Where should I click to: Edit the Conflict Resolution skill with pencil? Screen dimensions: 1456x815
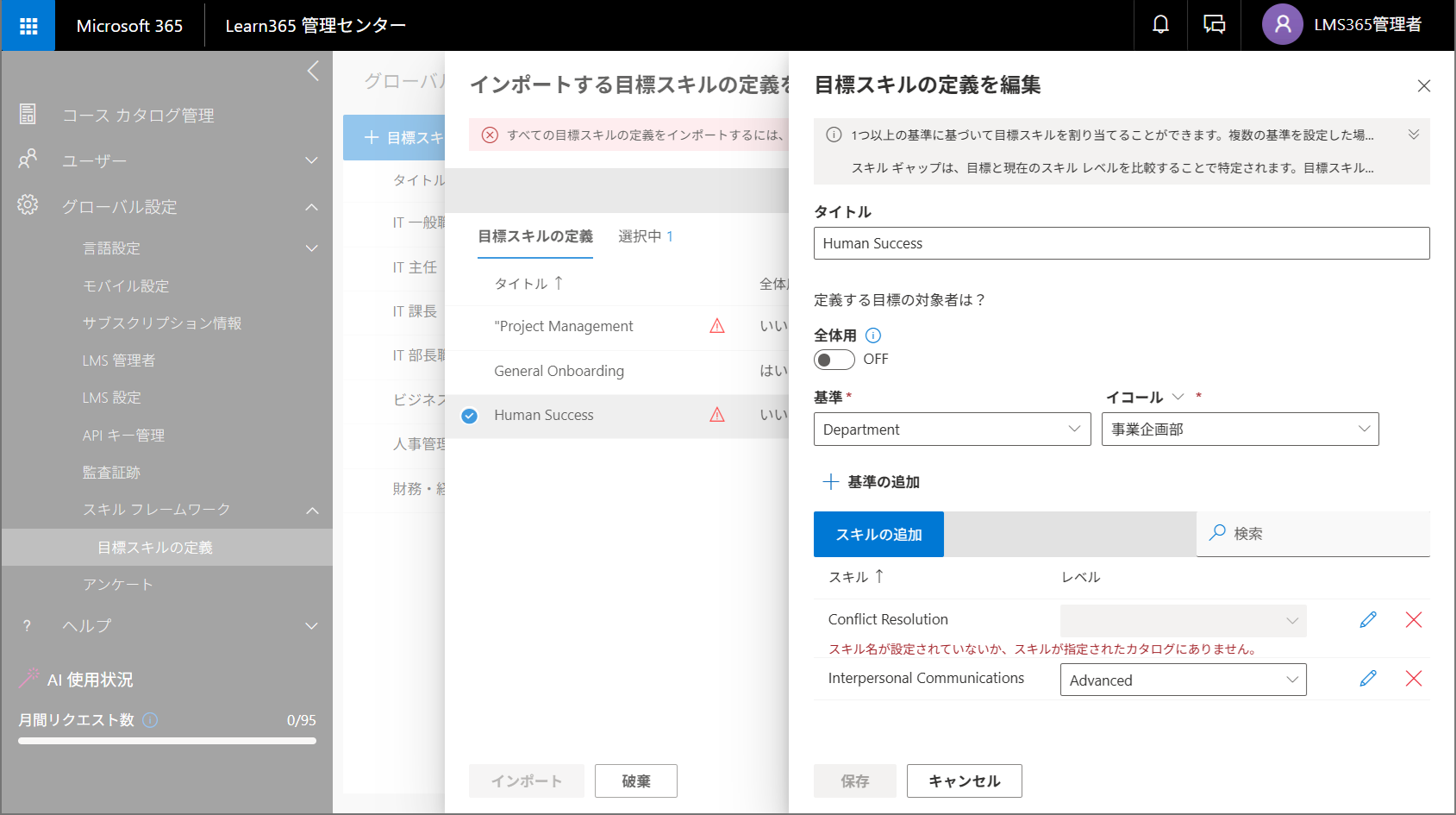tap(1368, 619)
